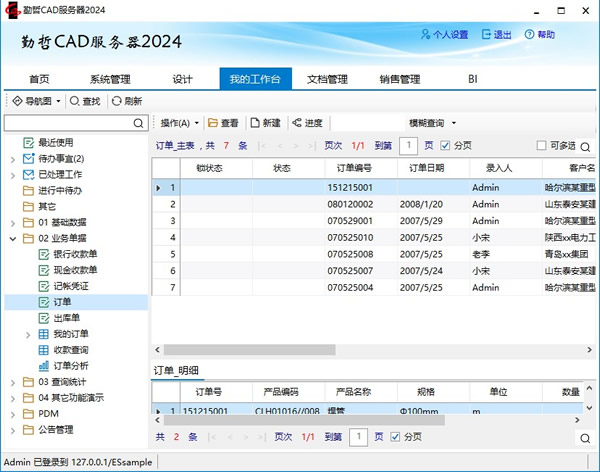Toggle 分页 checkbox in top order pager
The width and height of the screenshot is (600, 472).
pos(446,146)
